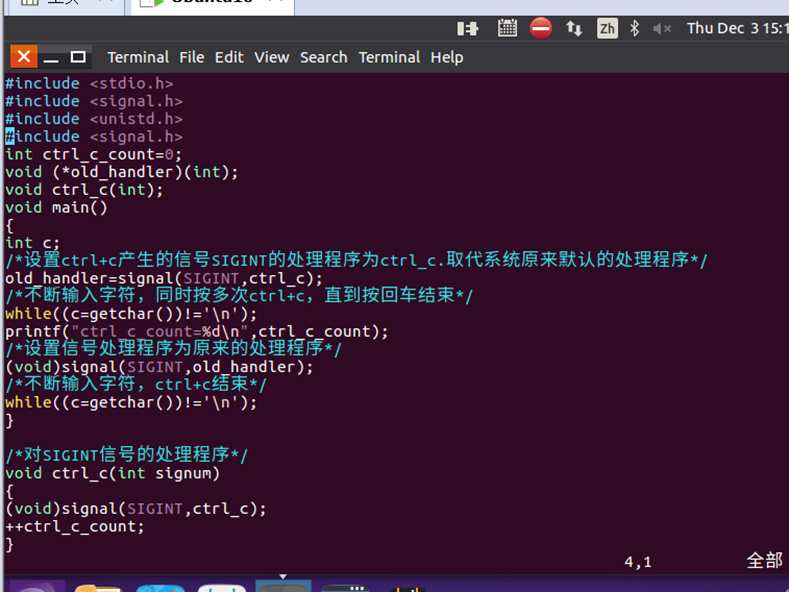Click the printf ctrl_c_count line

click(x=196, y=331)
